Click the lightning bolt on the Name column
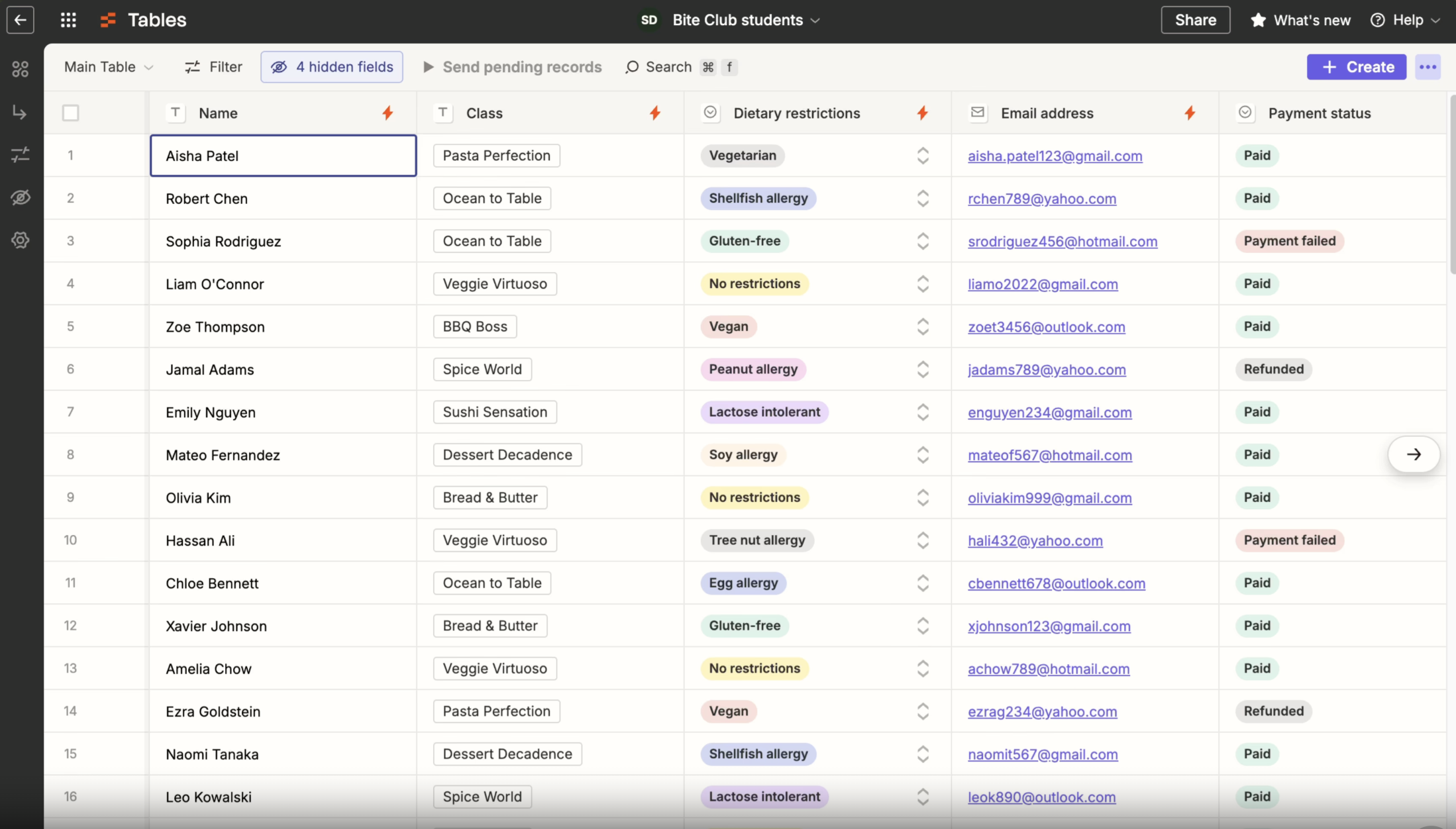 388,113
